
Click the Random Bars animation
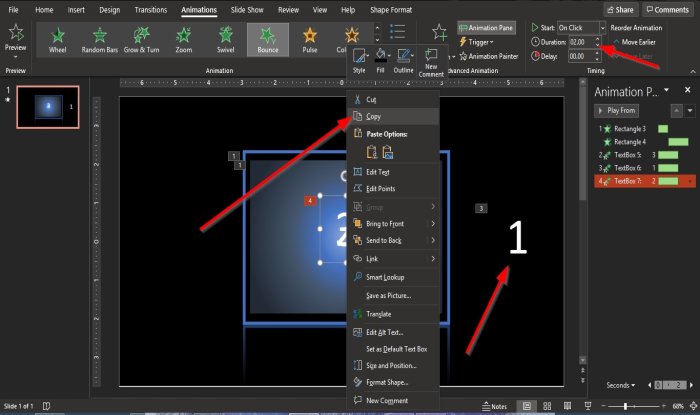(101, 42)
